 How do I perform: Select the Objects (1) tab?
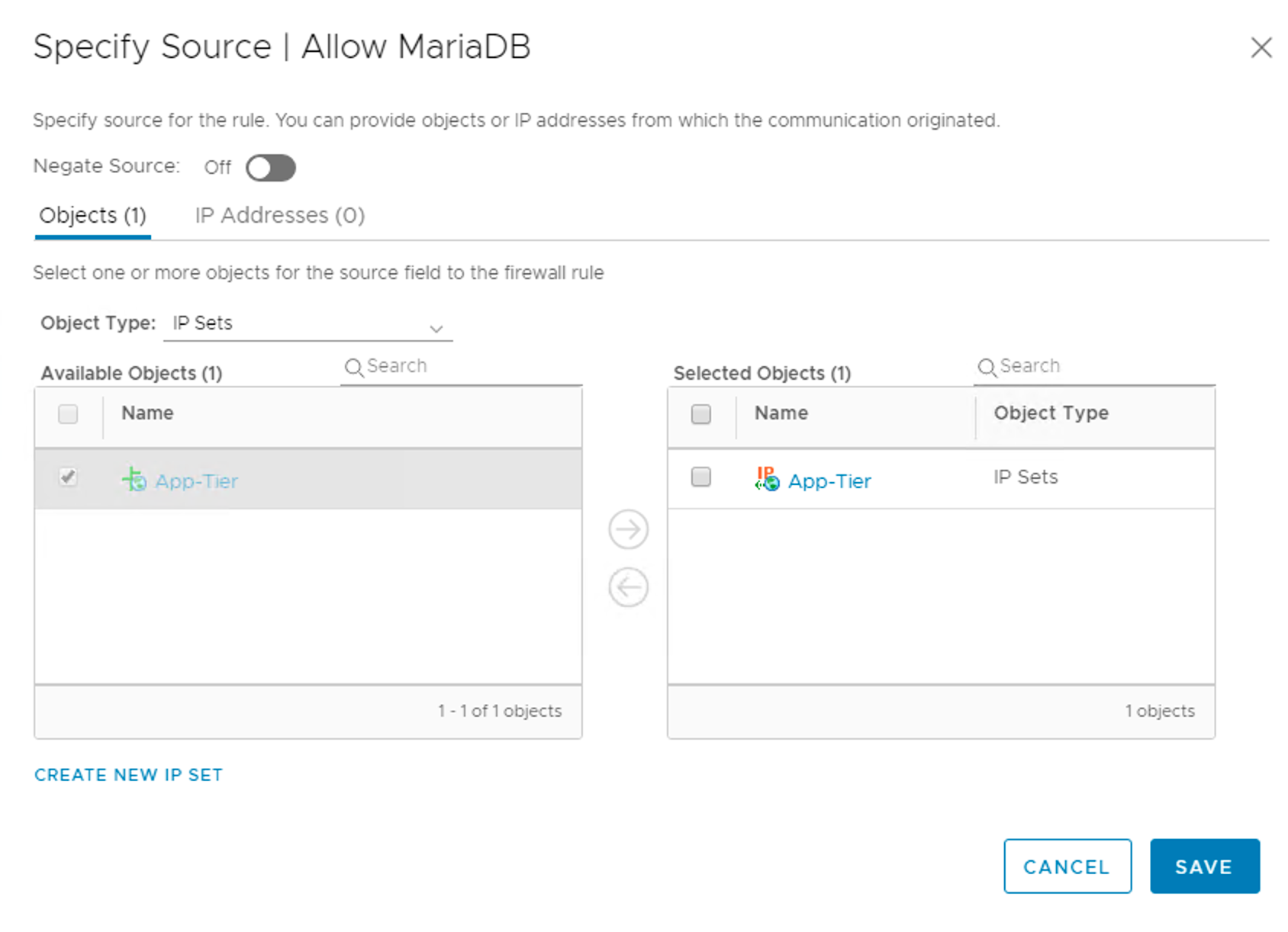click(x=92, y=216)
